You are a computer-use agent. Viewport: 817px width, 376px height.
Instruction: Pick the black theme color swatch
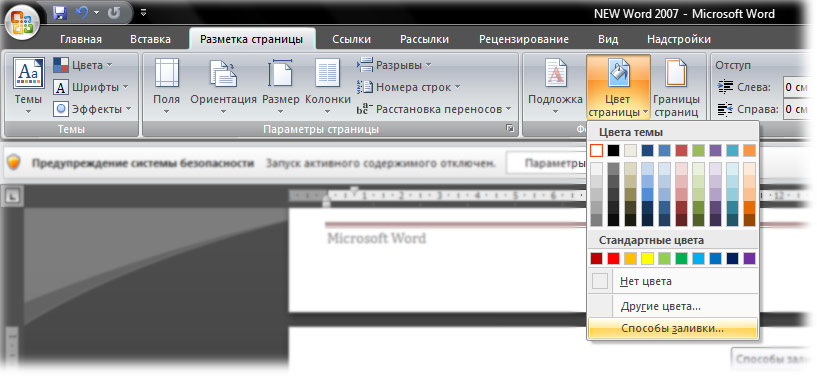pos(613,151)
